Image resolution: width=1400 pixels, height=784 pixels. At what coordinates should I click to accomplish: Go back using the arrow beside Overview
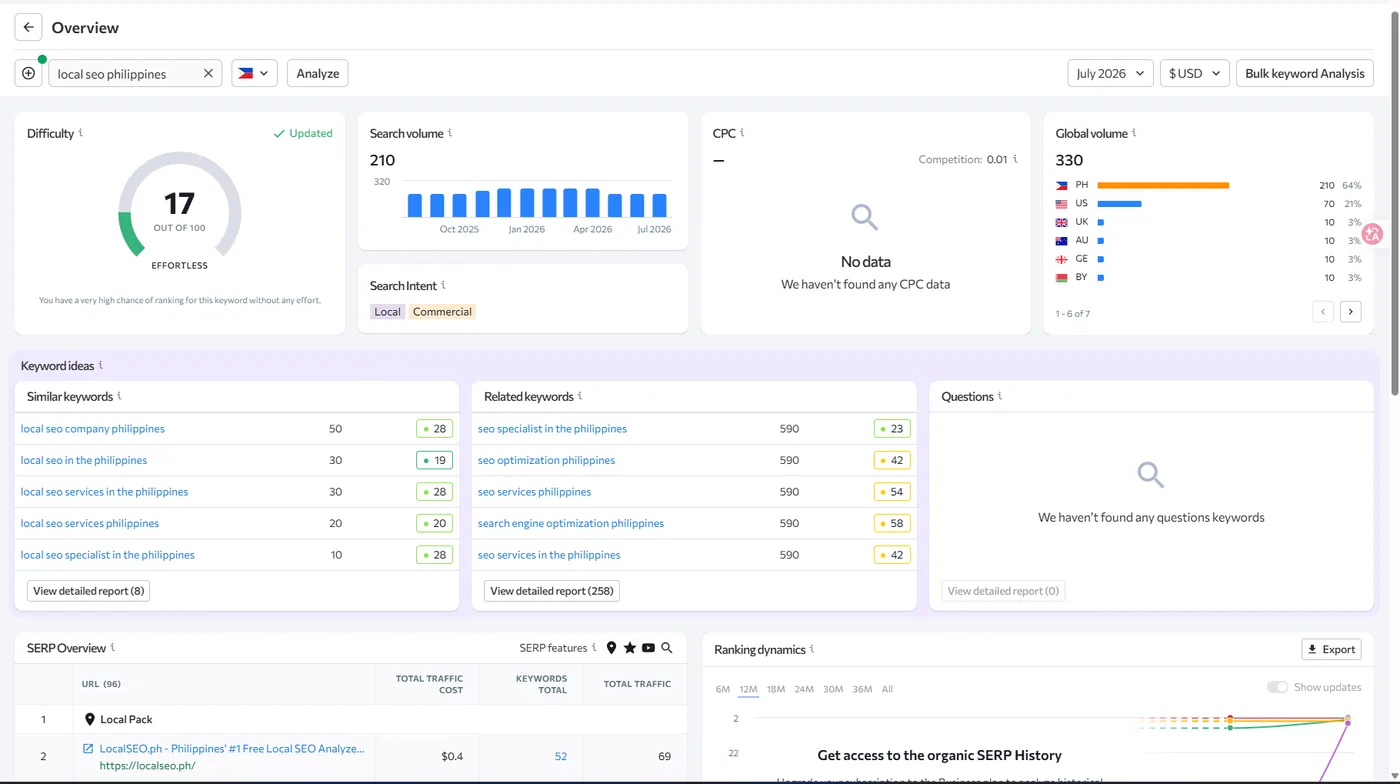(x=28, y=27)
